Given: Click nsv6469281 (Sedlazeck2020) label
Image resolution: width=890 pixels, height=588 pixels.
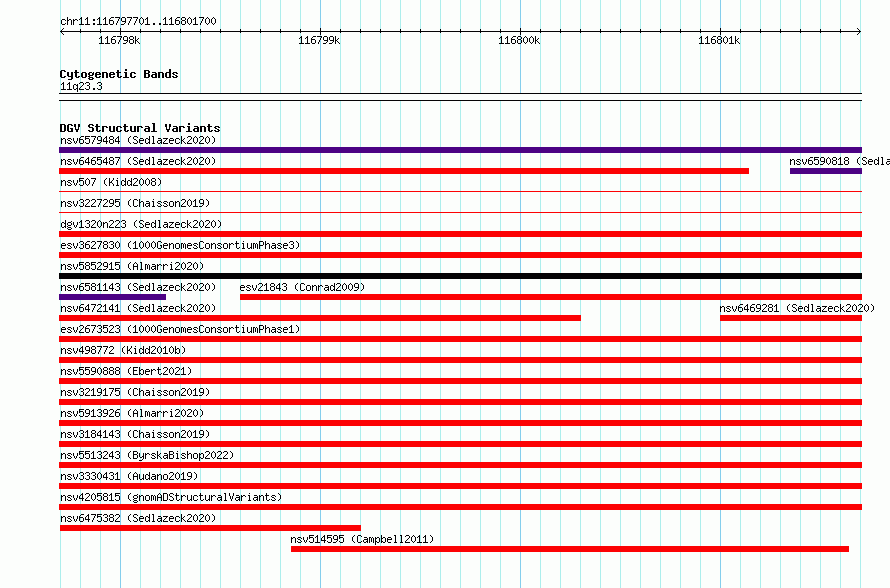Looking at the screenshot, I should coord(797,308).
